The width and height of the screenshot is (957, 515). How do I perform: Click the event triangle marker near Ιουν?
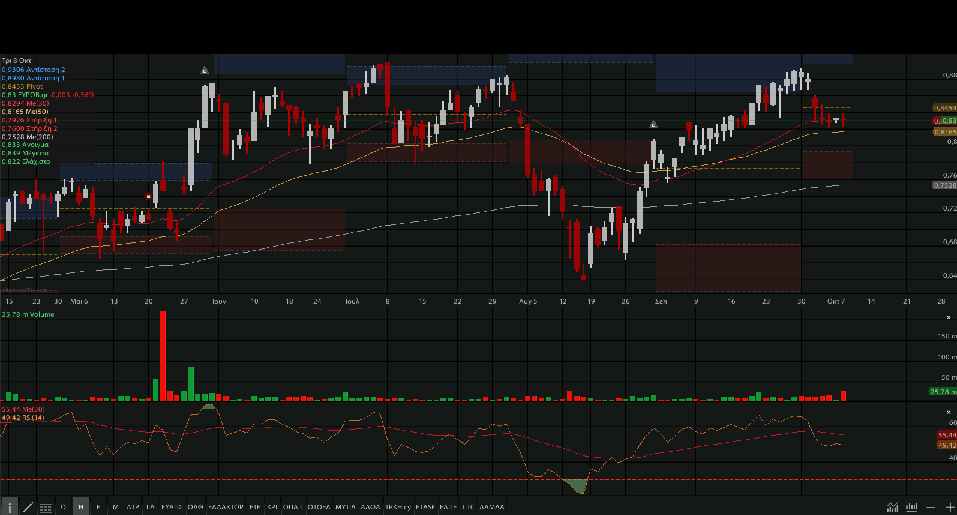click(x=204, y=71)
